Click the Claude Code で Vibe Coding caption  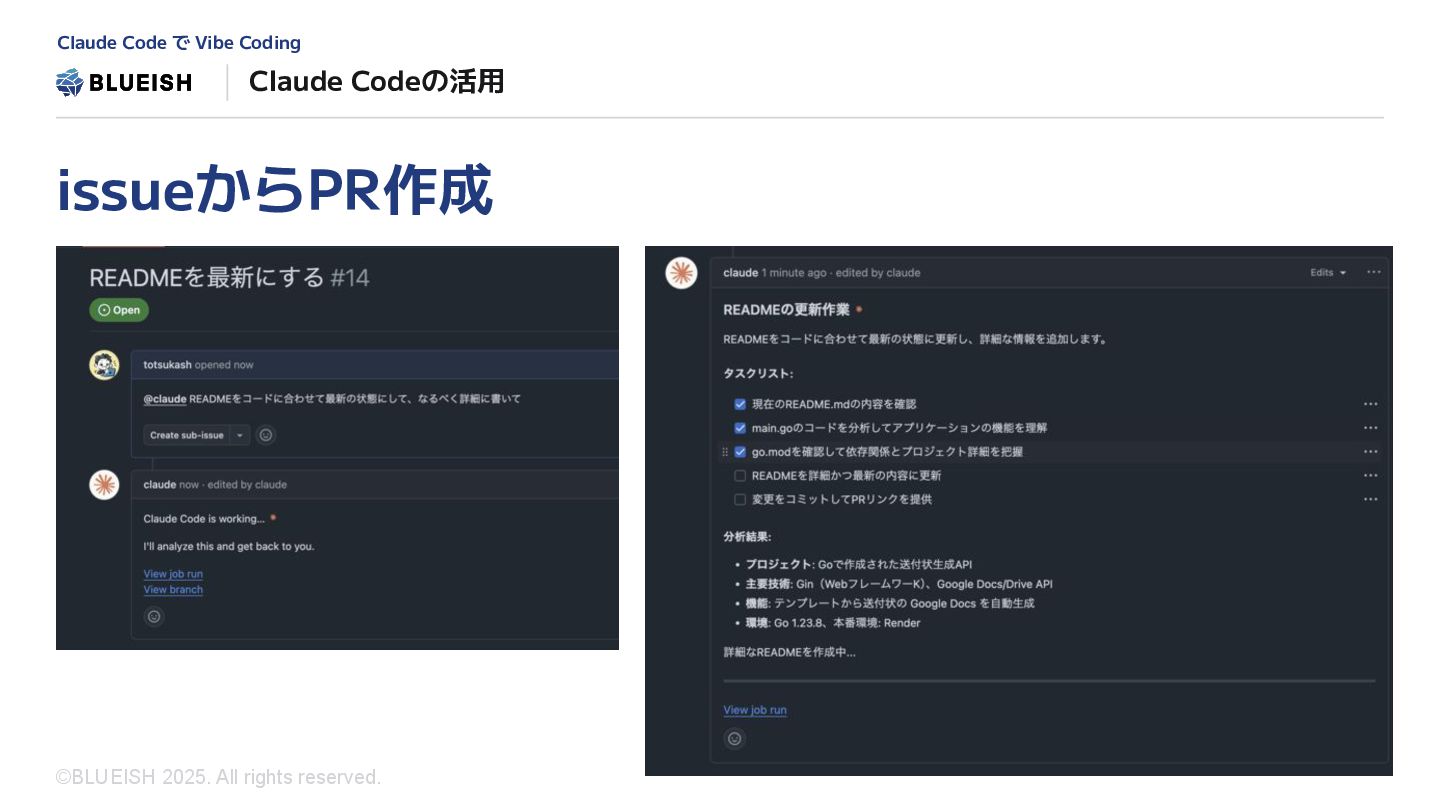point(179,43)
